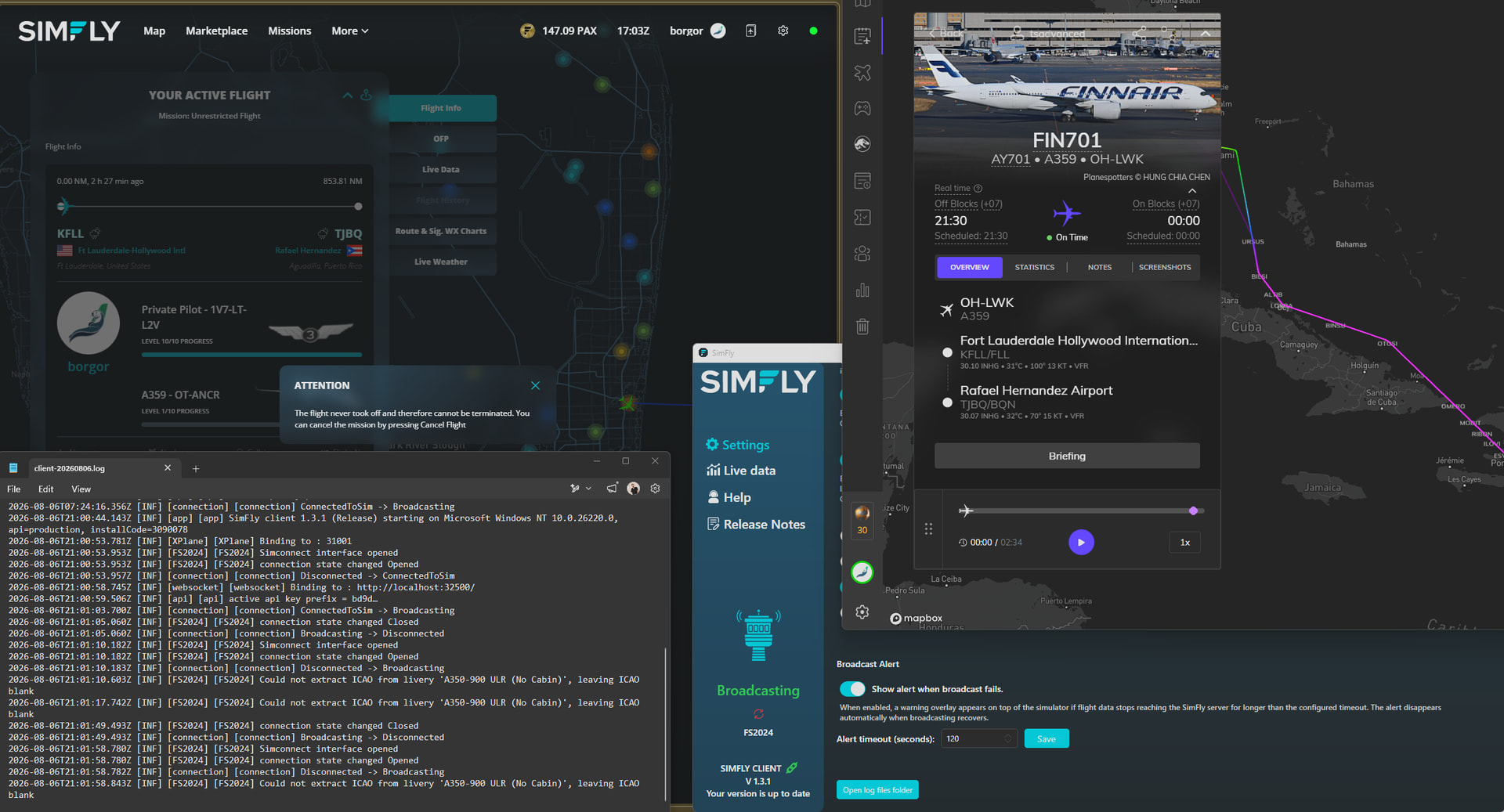Screen dimensions: 1504x812
Task: Click the SimFly logo in top left
Action: click(69, 31)
